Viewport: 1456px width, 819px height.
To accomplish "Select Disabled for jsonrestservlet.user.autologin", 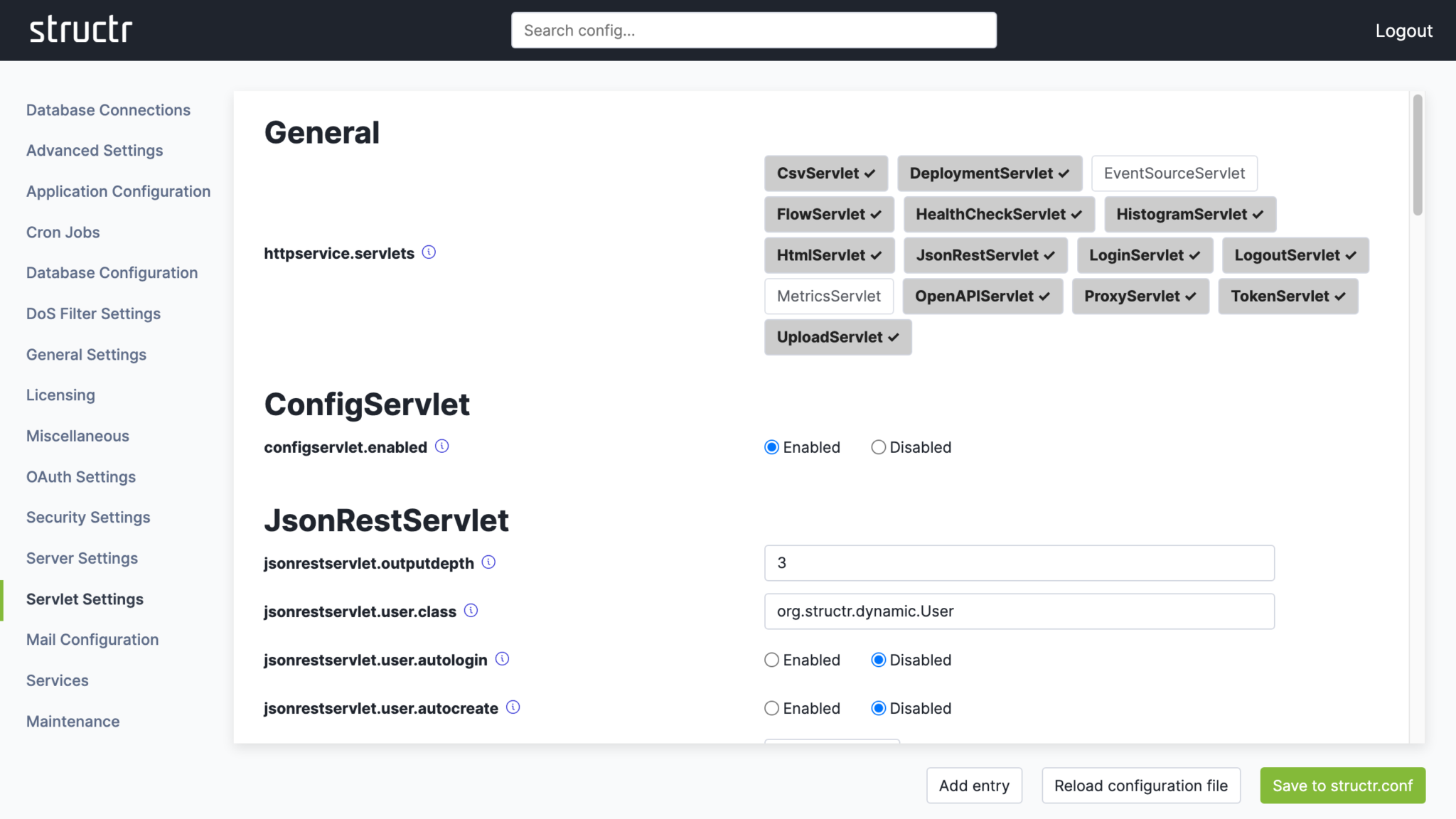I will point(879,660).
